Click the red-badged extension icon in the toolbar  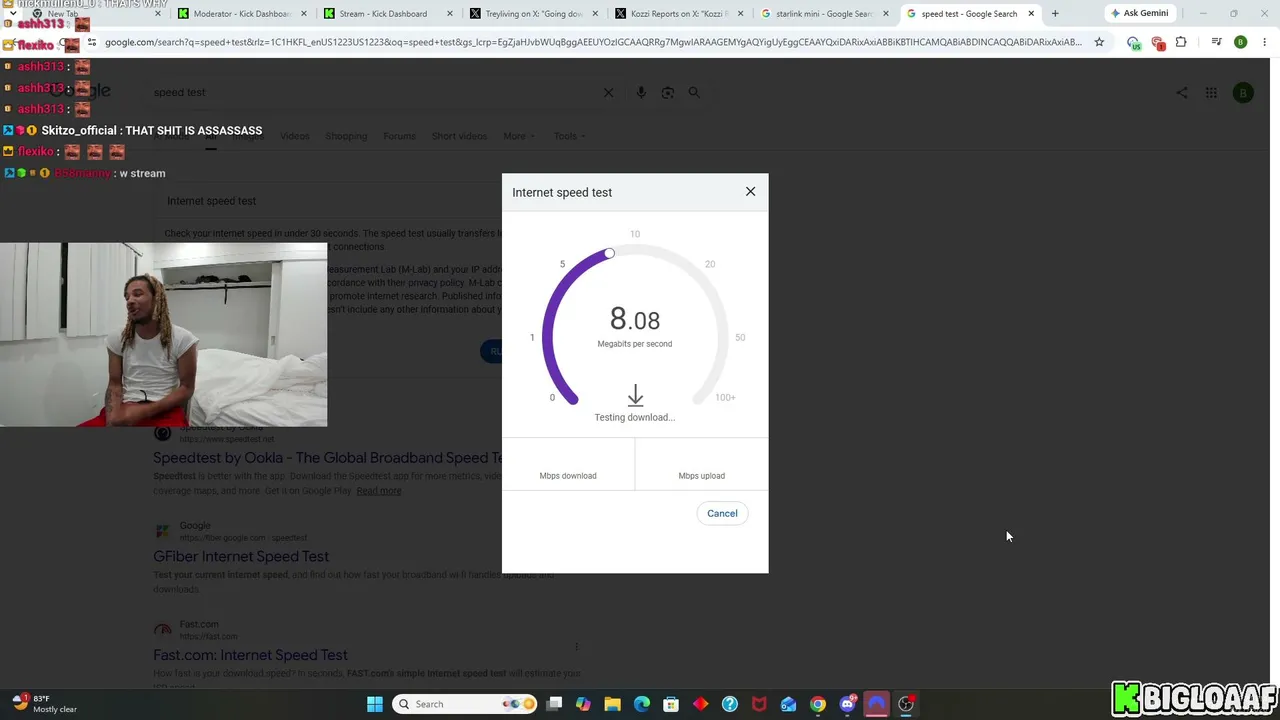click(1158, 43)
